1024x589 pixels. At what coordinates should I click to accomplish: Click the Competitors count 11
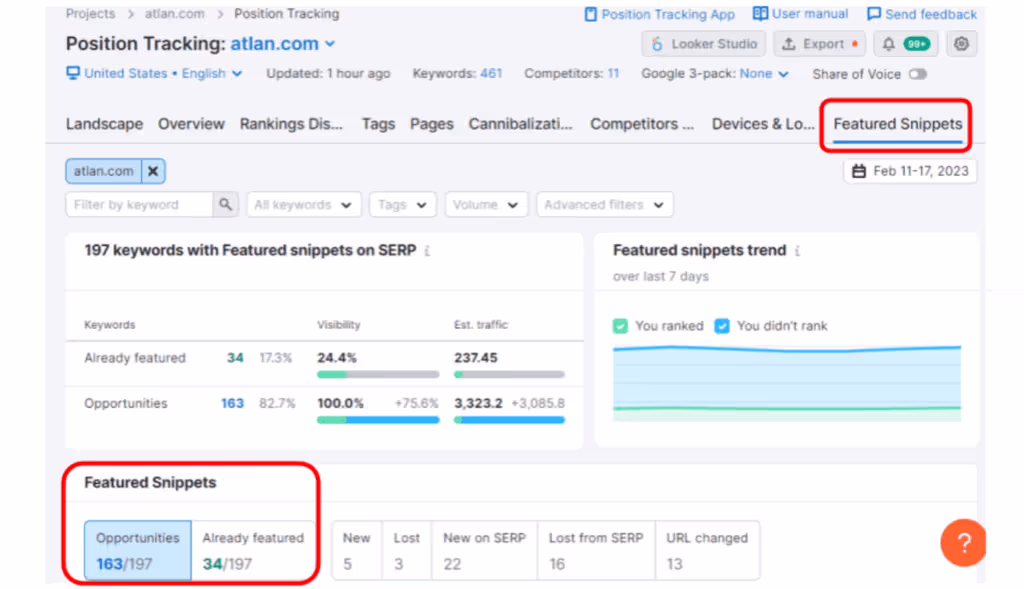613,74
